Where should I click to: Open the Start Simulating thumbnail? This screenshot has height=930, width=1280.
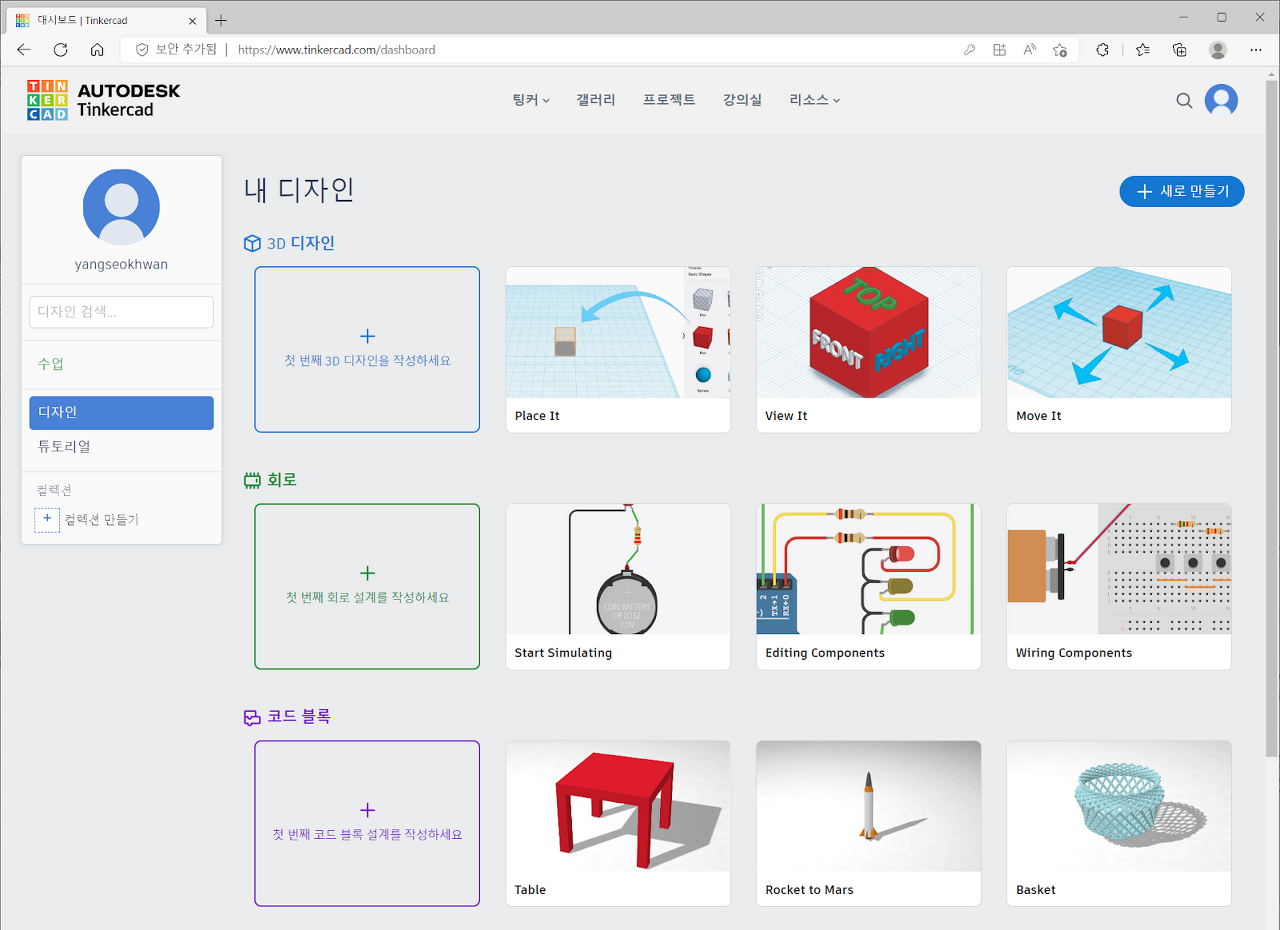[x=618, y=569]
